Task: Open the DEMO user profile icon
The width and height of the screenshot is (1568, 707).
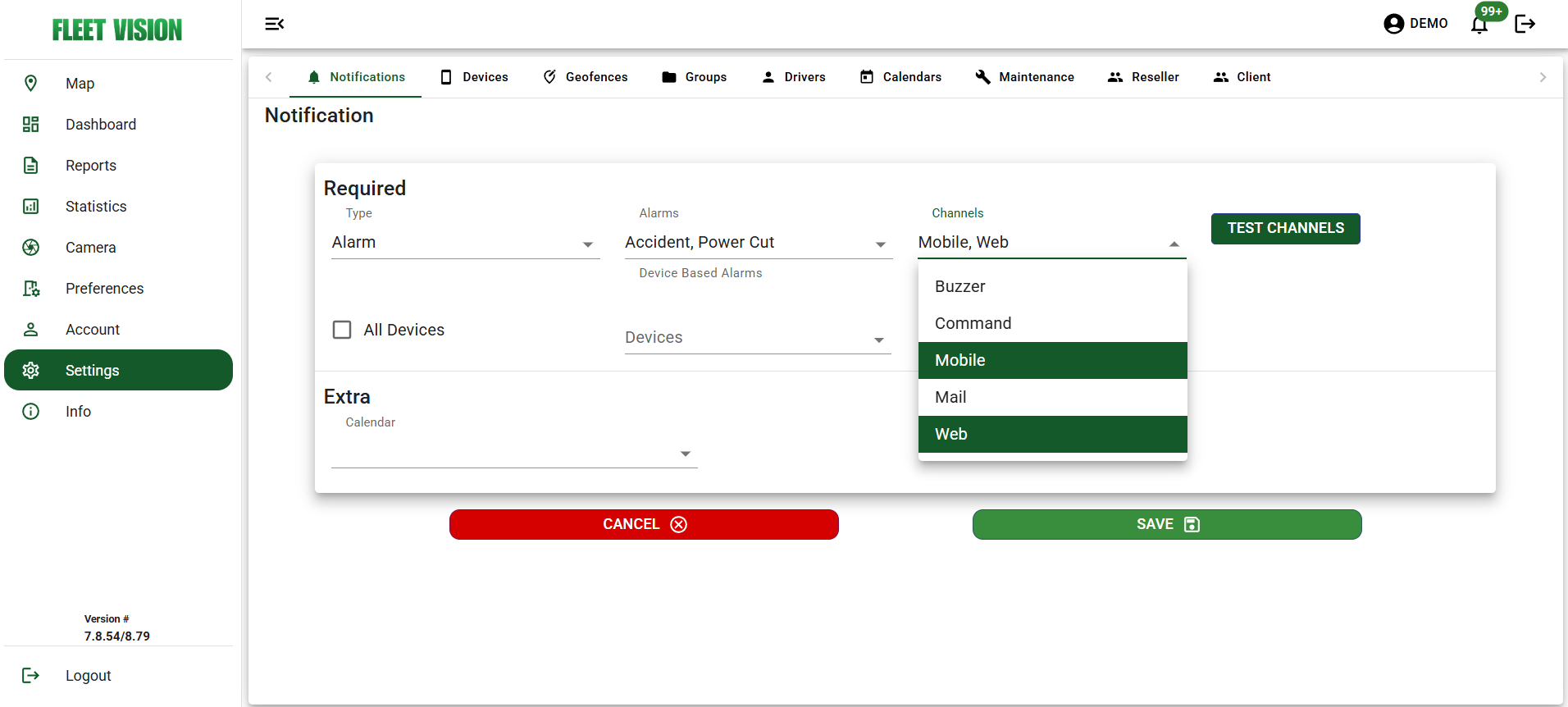Action: coord(1393,24)
